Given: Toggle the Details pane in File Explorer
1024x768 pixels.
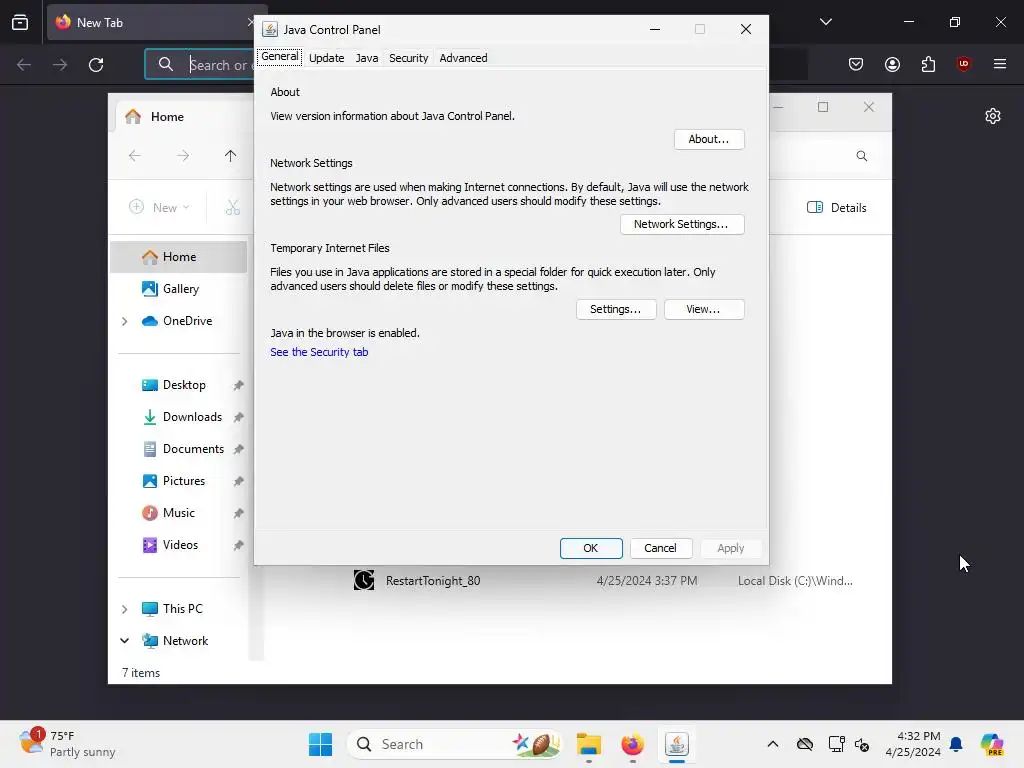Looking at the screenshot, I should point(837,207).
